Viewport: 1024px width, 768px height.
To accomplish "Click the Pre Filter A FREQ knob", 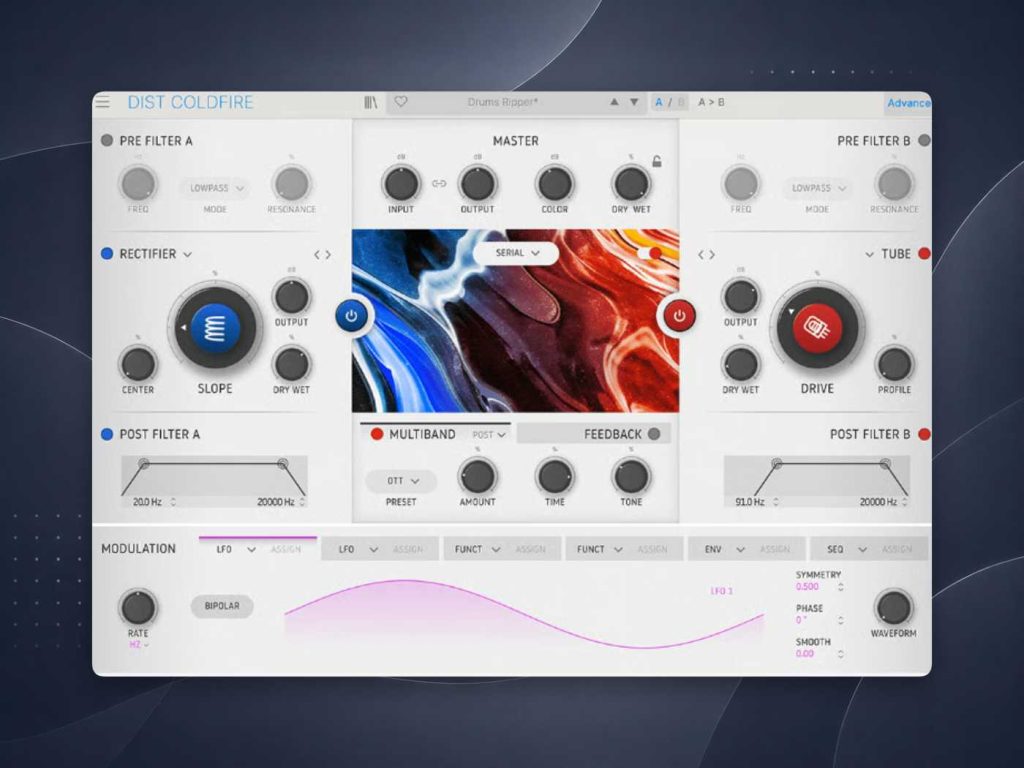I will coord(138,184).
